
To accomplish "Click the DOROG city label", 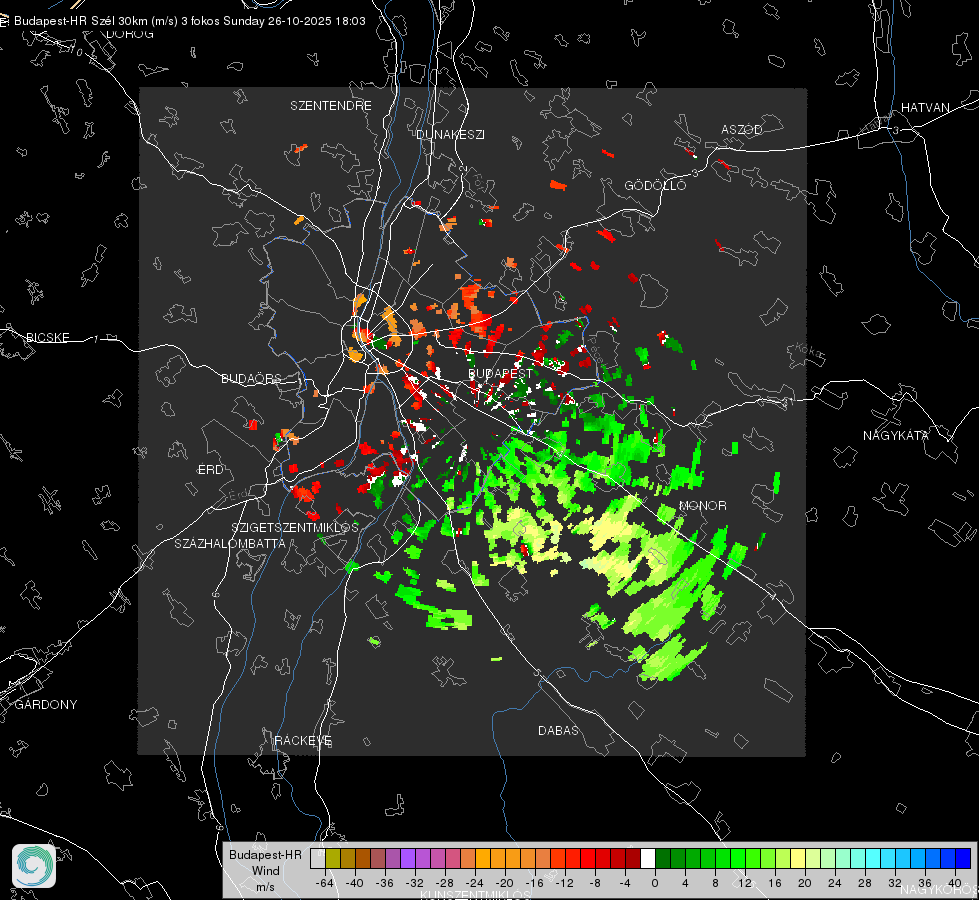I will coord(130,34).
